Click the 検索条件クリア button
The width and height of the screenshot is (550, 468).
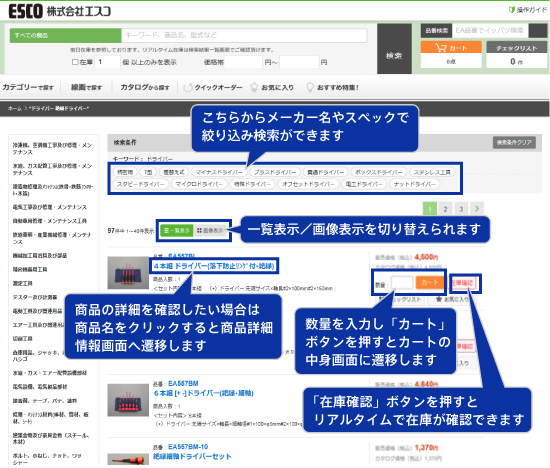[514, 142]
